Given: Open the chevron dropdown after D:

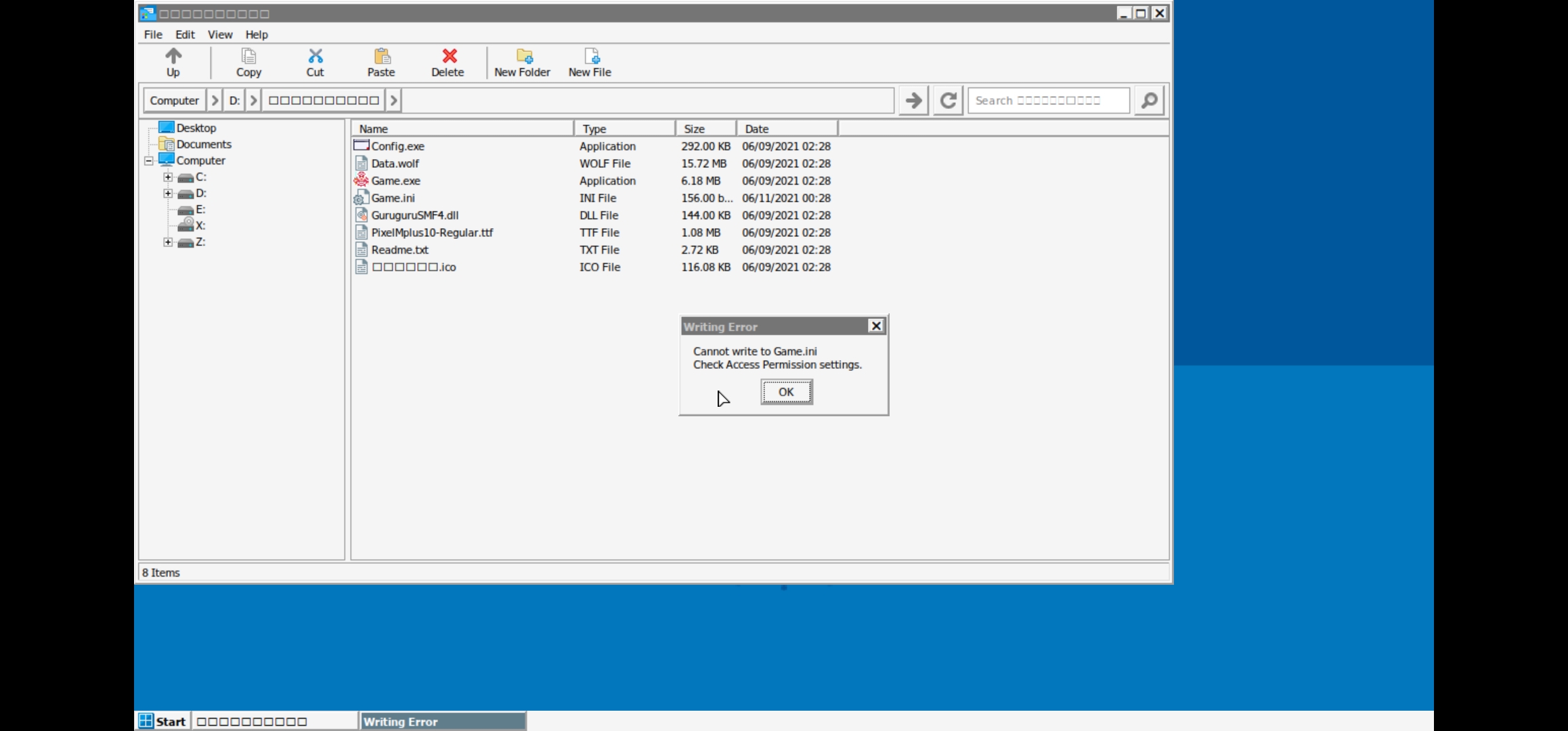Looking at the screenshot, I should (254, 101).
